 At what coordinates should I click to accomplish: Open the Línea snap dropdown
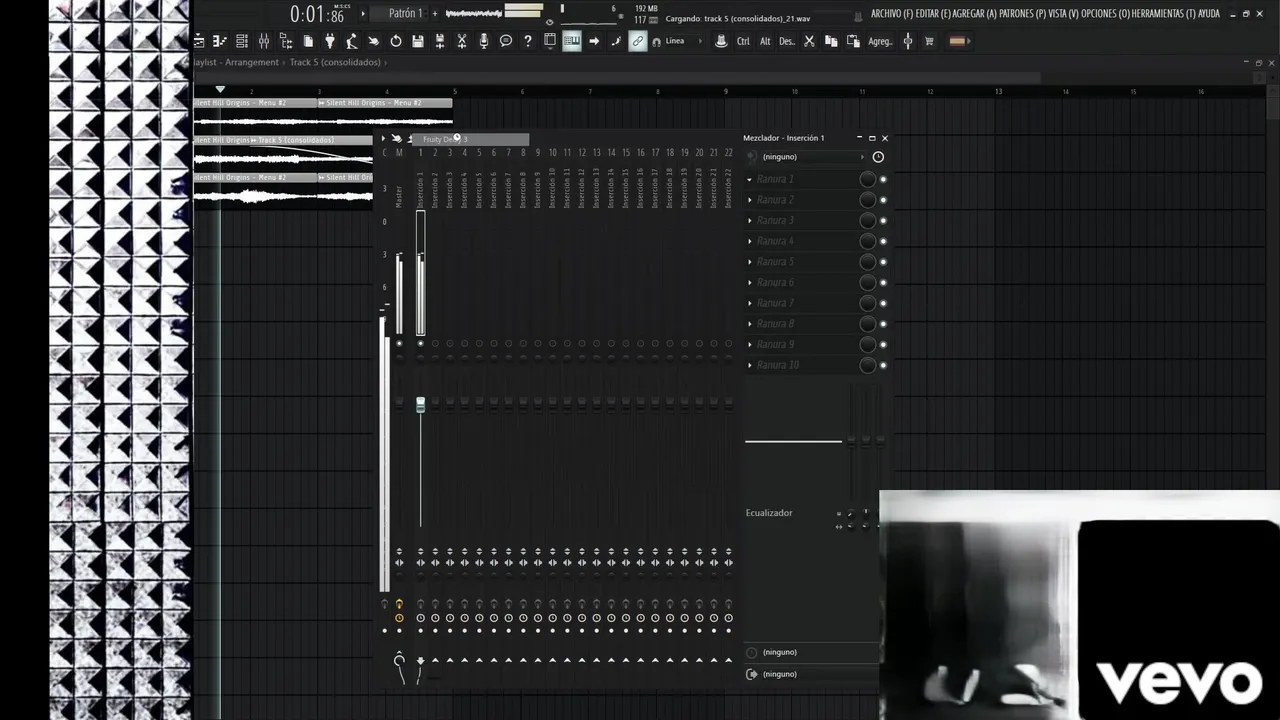[683, 42]
